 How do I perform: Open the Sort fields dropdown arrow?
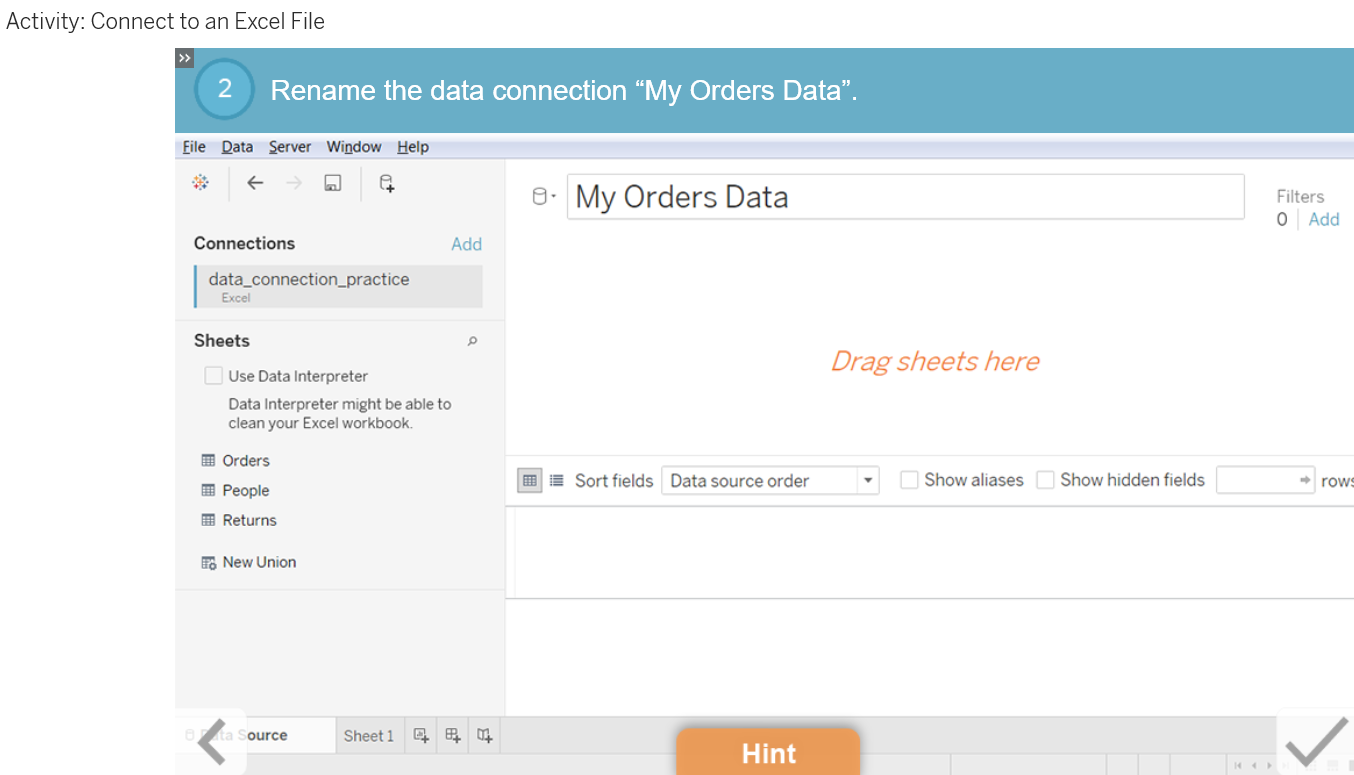click(868, 481)
